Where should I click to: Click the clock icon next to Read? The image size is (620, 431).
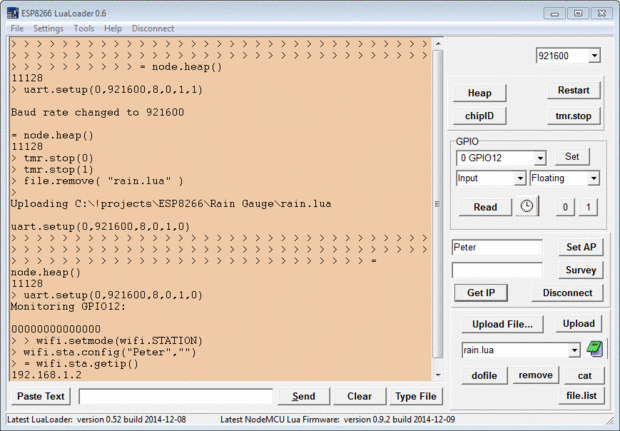click(x=527, y=206)
